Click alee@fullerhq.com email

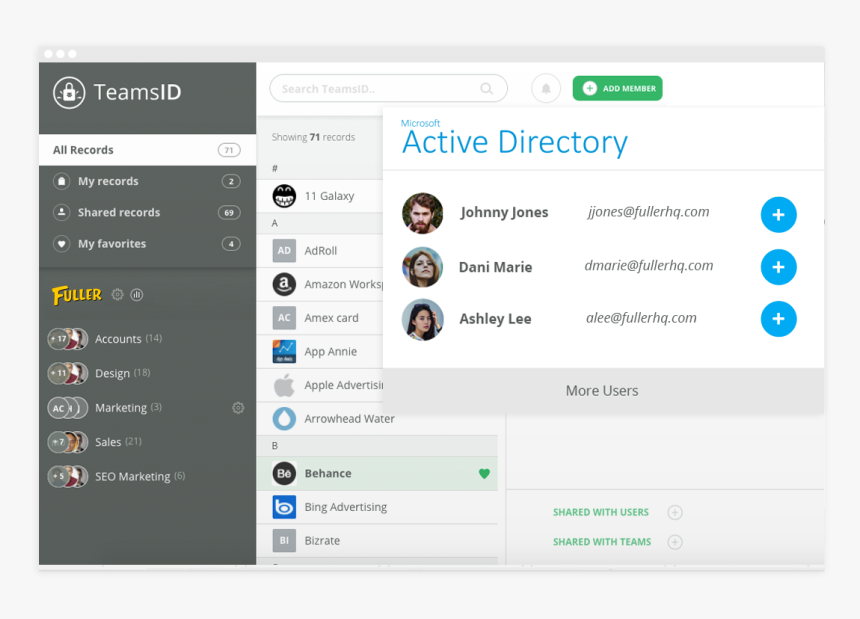click(641, 318)
